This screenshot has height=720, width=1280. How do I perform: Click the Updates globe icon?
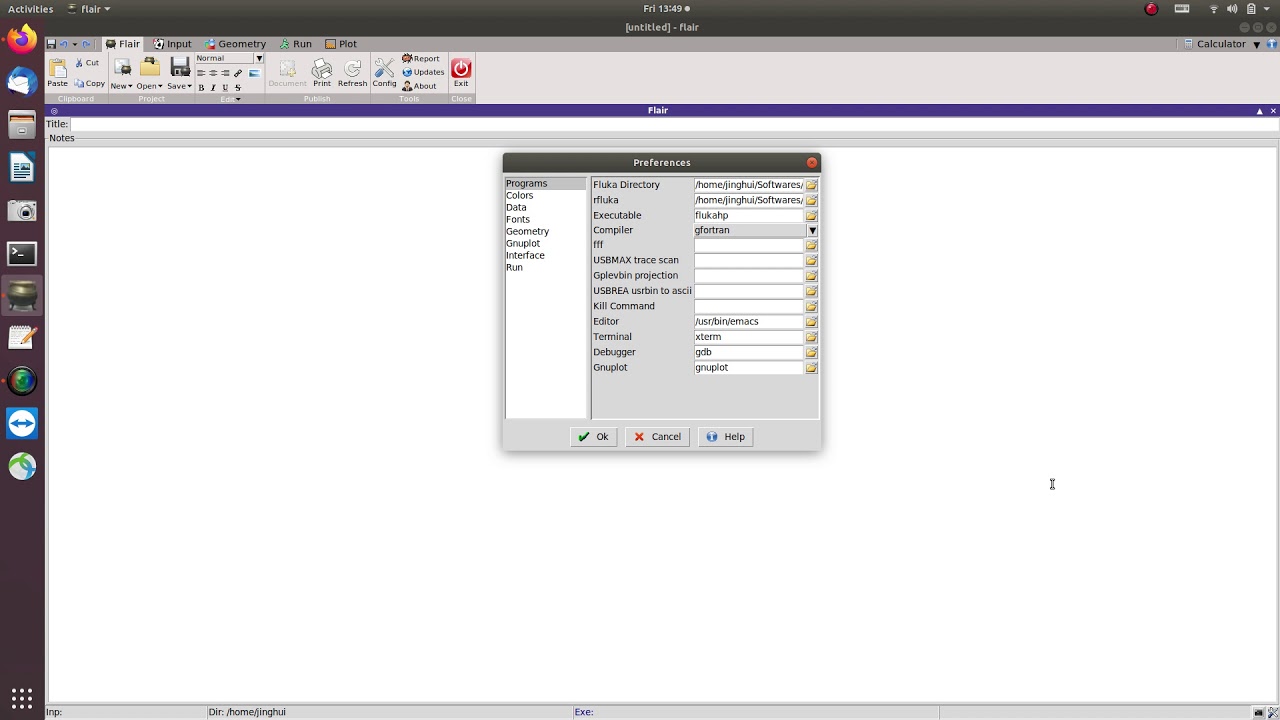(407, 72)
